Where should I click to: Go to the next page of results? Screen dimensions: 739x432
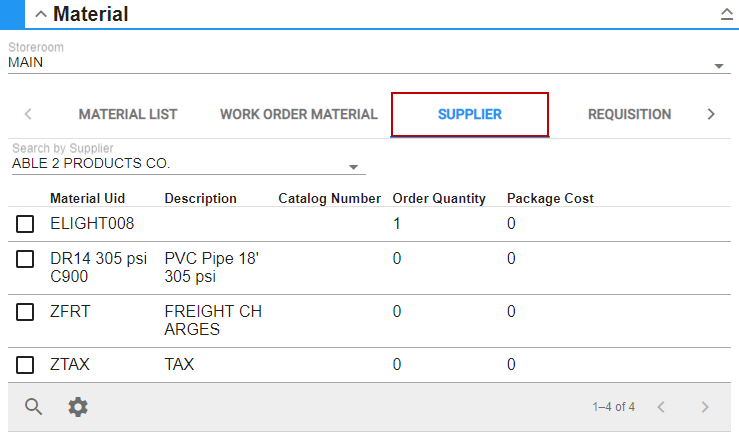click(705, 407)
